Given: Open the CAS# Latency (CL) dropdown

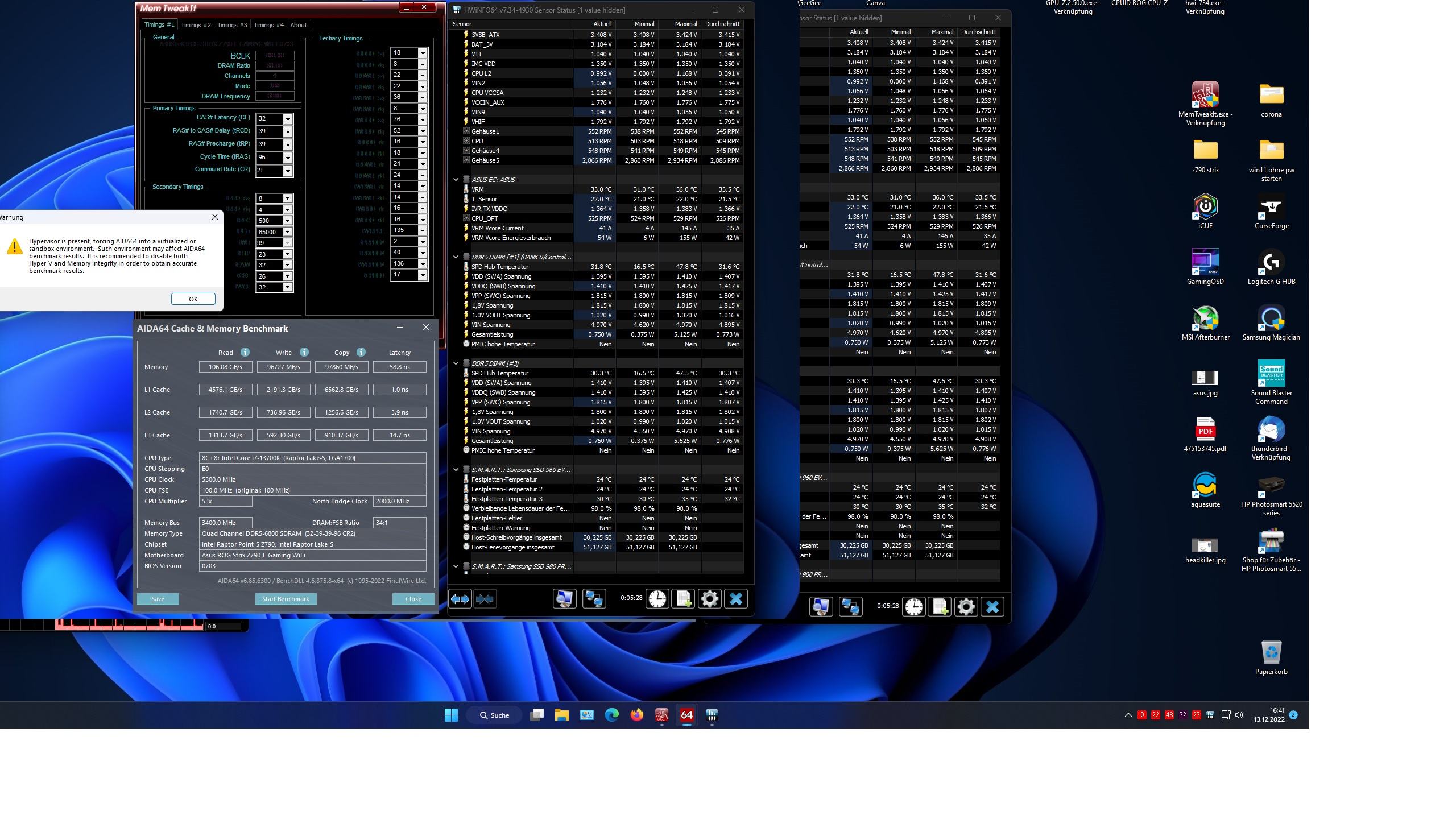Looking at the screenshot, I should [x=288, y=119].
